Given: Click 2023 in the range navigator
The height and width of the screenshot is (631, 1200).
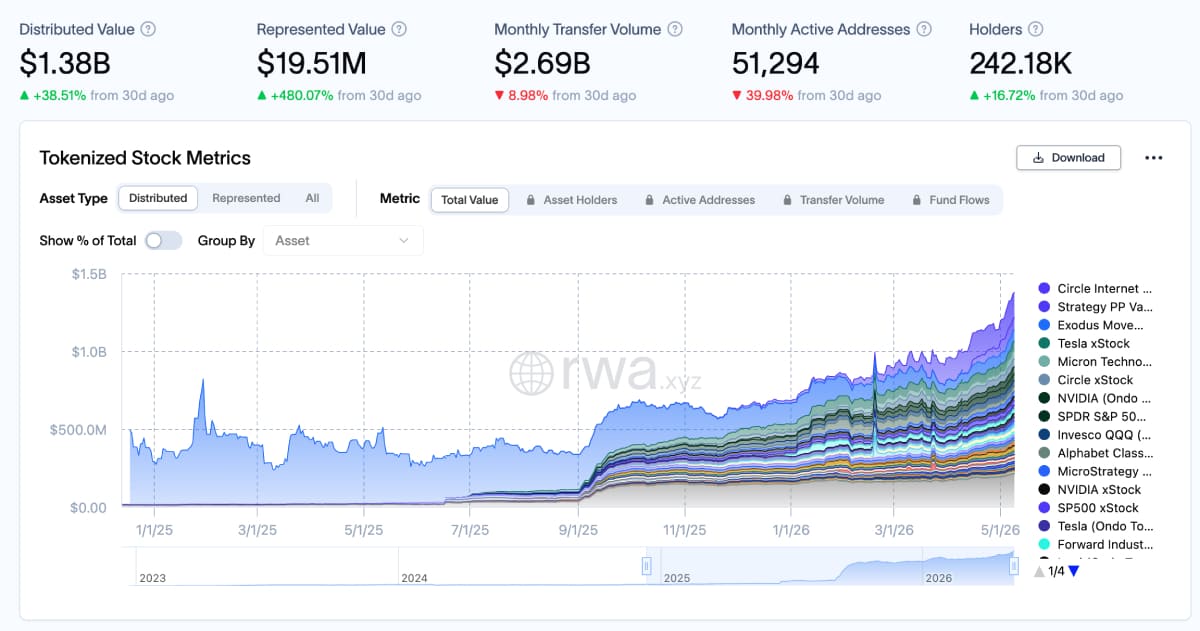Looking at the screenshot, I should (153, 578).
